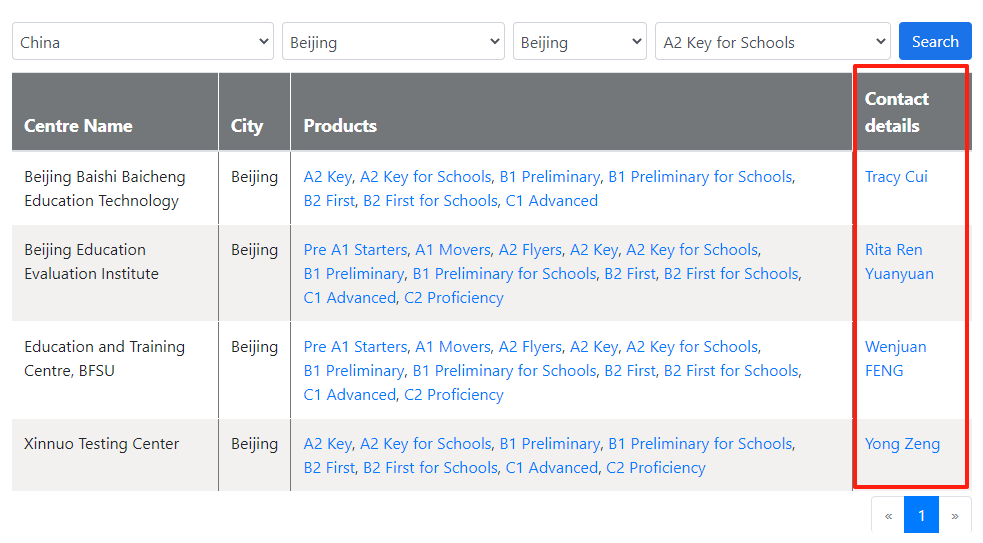This screenshot has width=983, height=543.
Task: Click A1 Movers in Beijing Education Evaluation row
Action: [453, 250]
